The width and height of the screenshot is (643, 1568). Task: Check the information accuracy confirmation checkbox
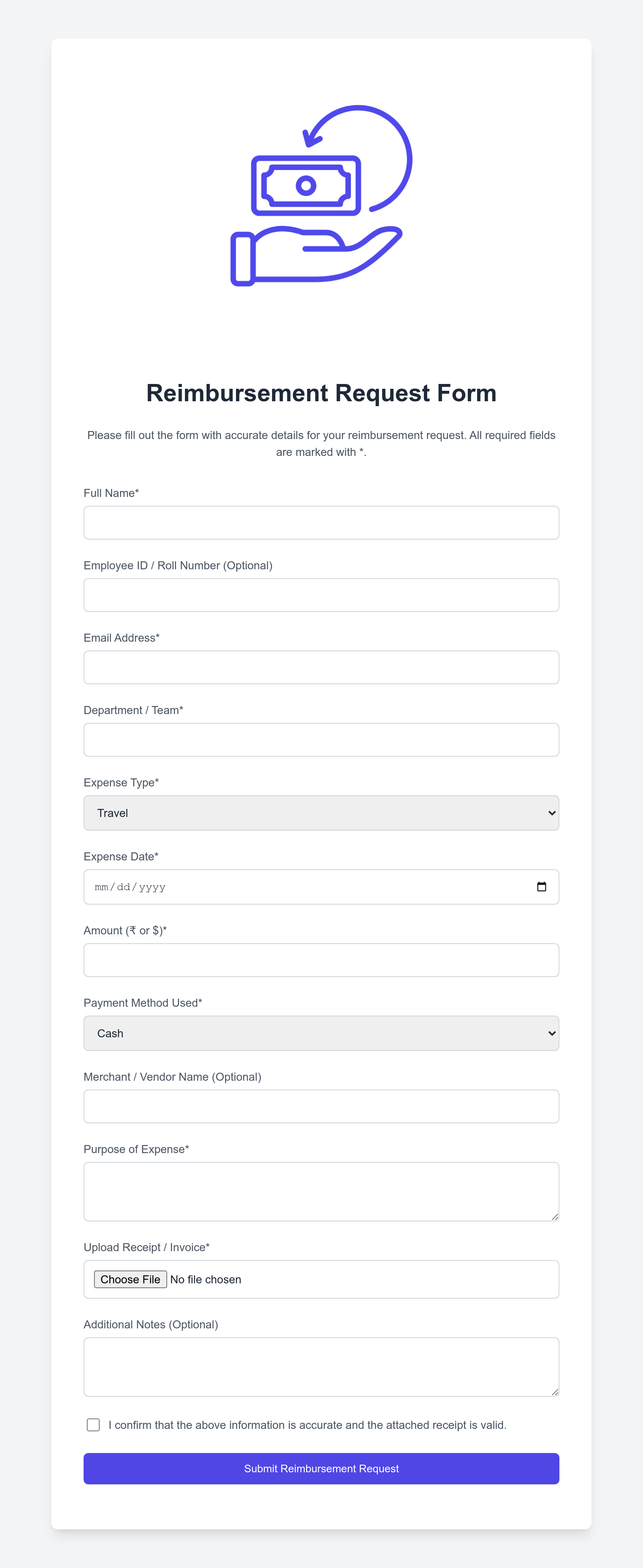(92, 1425)
